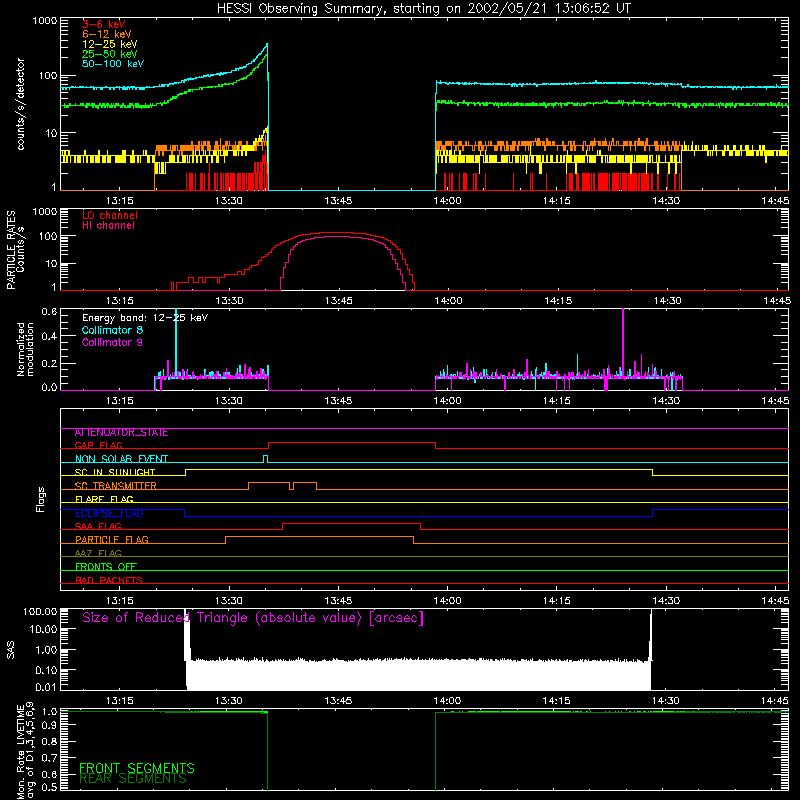Image resolution: width=800 pixels, height=800 pixels.
Task: Select the blue ECLIPSE_FLAG label
Action: pos(109,513)
